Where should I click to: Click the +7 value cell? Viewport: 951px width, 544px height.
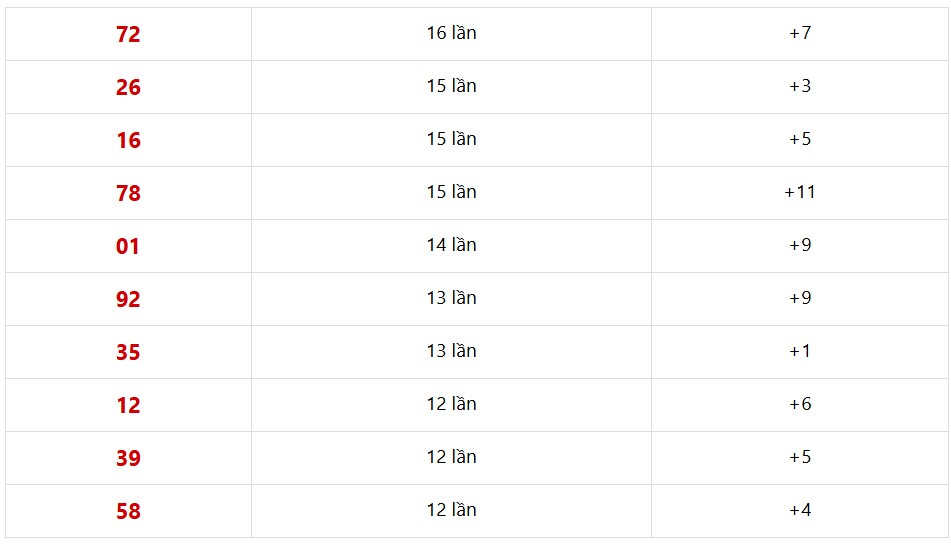(800, 33)
